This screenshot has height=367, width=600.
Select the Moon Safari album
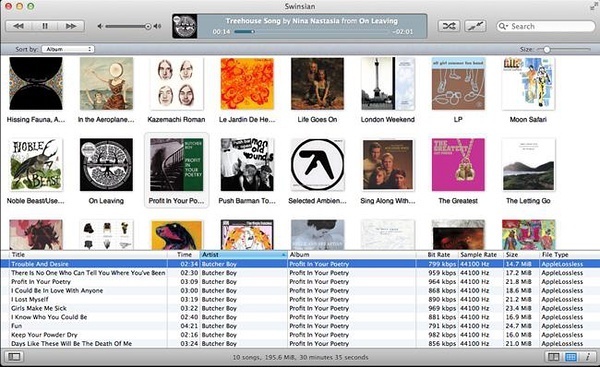point(528,83)
